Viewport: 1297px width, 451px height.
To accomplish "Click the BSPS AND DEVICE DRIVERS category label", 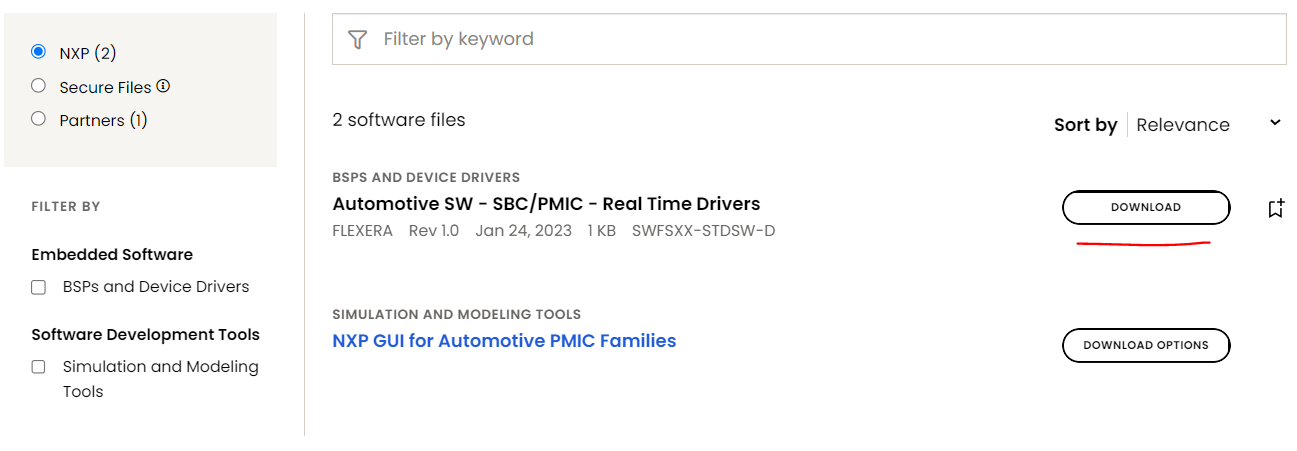I will pyautogui.click(x=426, y=177).
